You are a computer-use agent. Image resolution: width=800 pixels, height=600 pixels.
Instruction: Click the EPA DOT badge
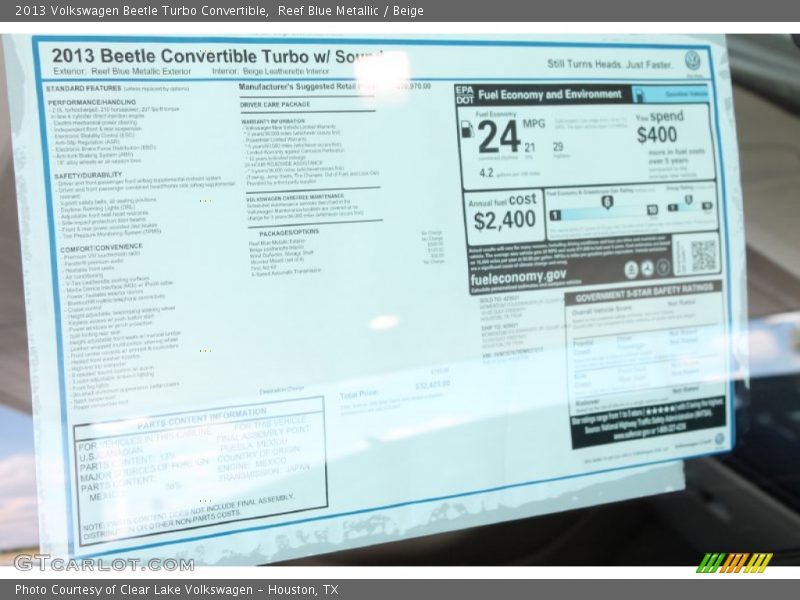tap(464, 95)
